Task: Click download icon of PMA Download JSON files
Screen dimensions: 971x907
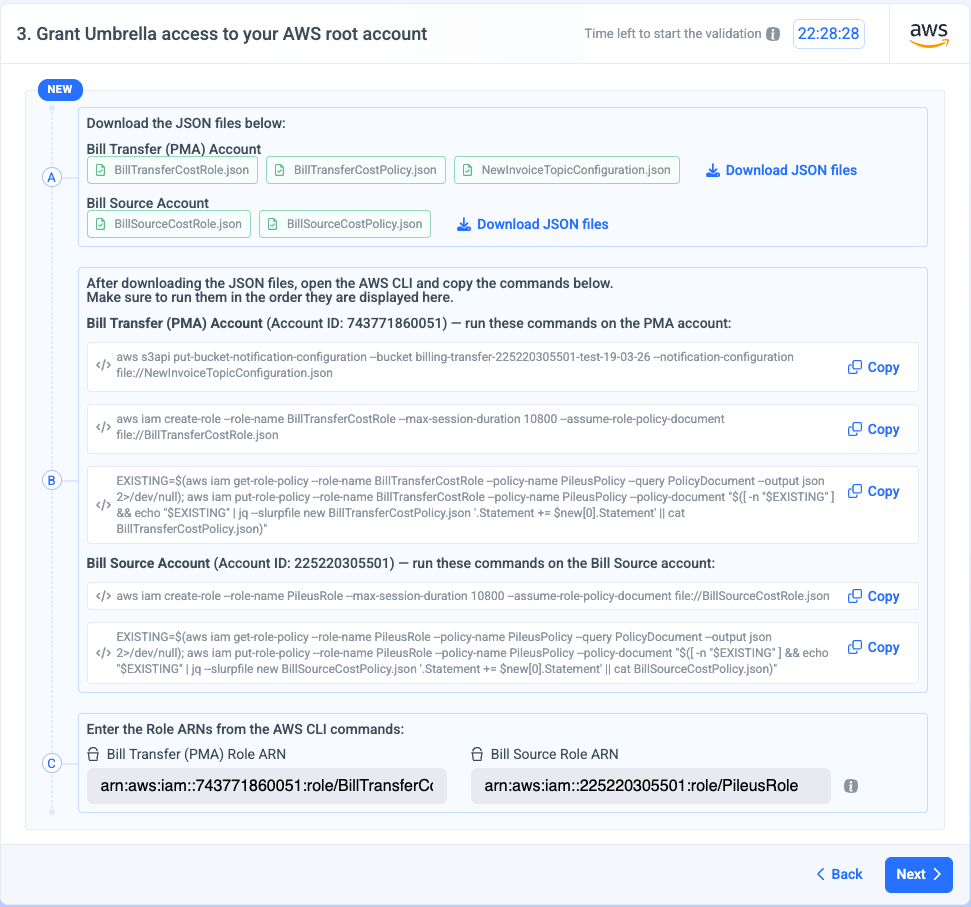Action: pos(713,170)
